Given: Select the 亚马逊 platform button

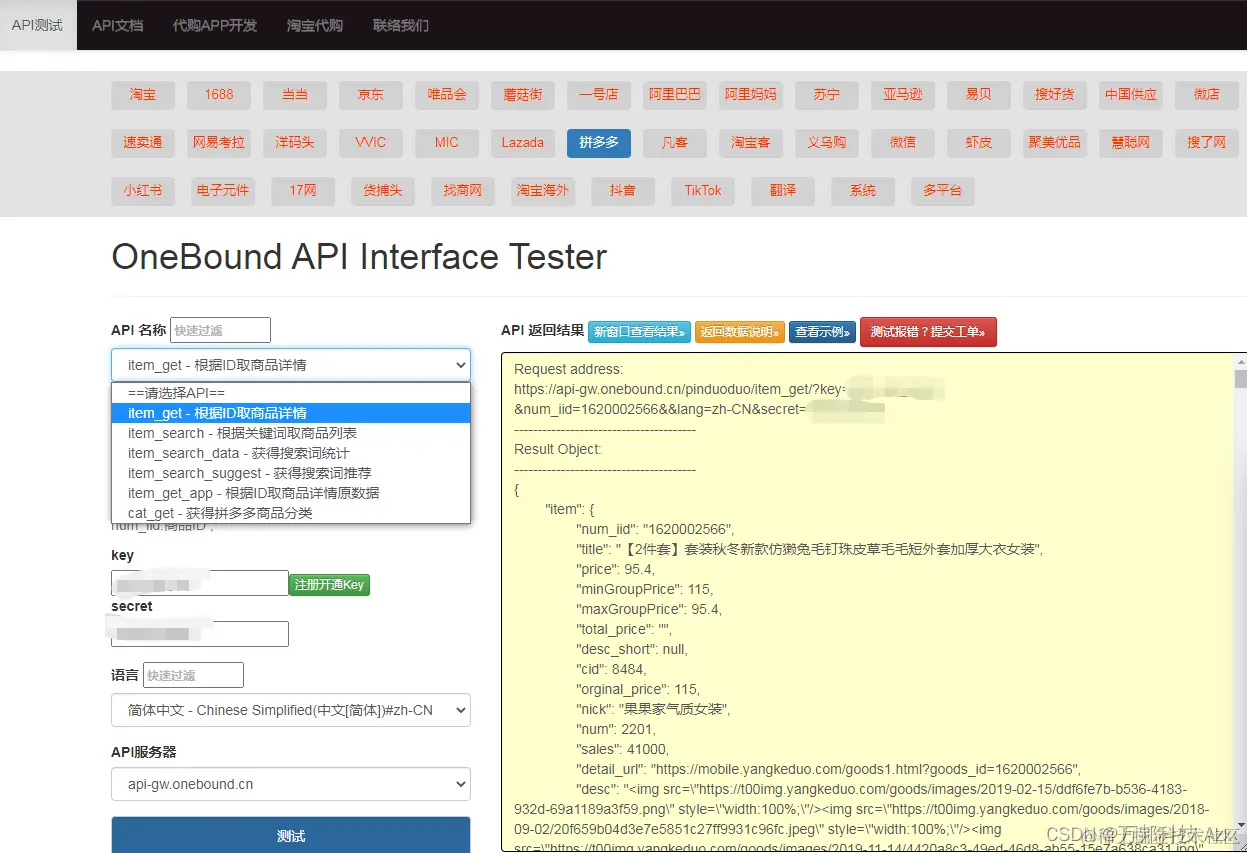Looking at the screenshot, I should click(903, 95).
